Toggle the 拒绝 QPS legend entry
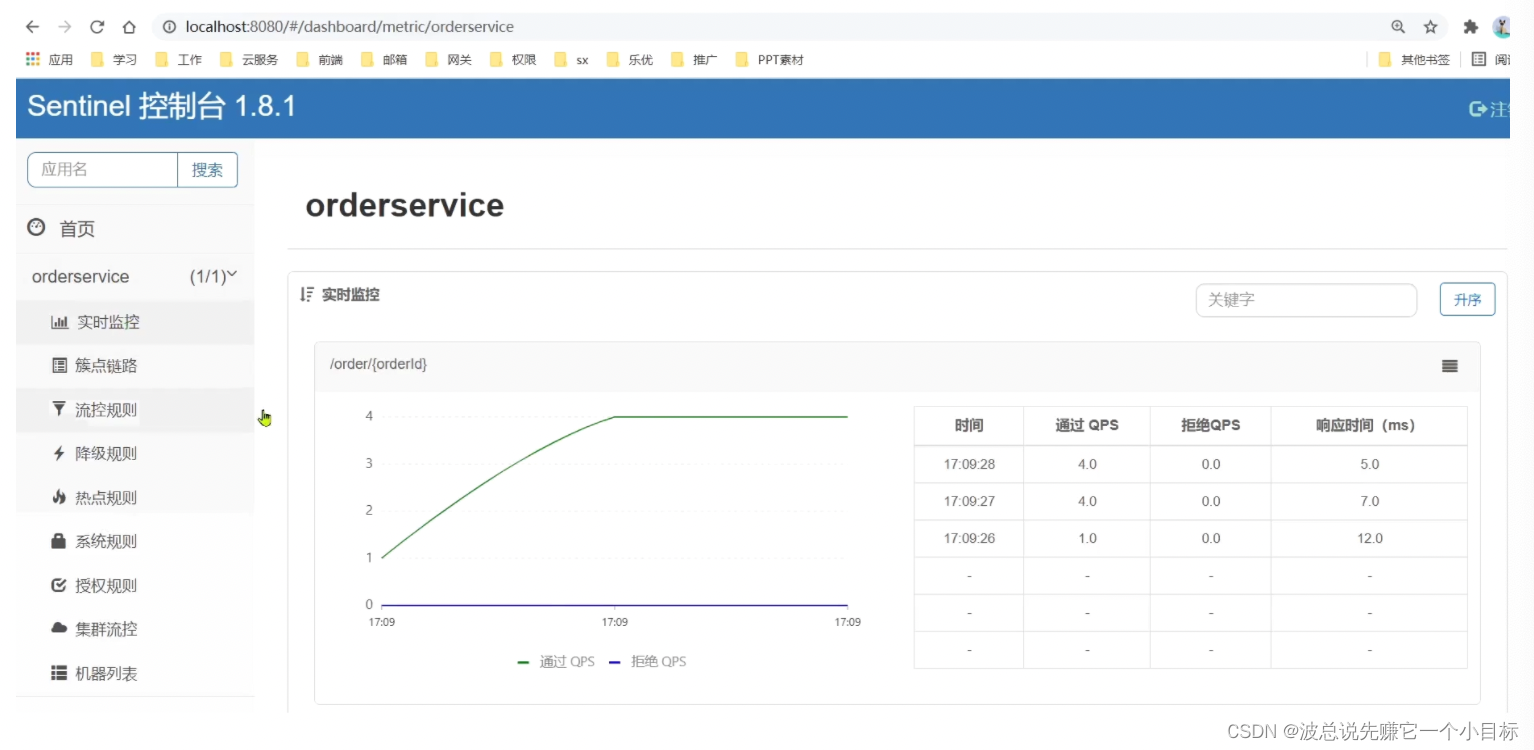The height and width of the screenshot is (750, 1534). [647, 661]
